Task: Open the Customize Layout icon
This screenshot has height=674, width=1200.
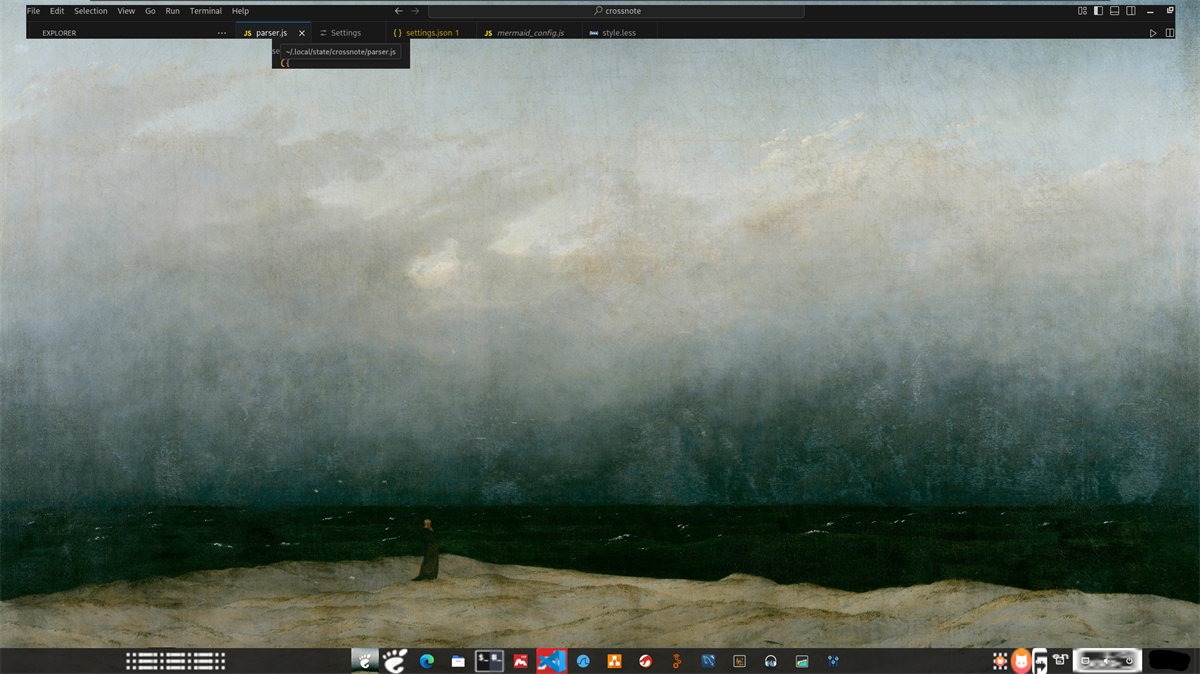Action: [1082, 11]
